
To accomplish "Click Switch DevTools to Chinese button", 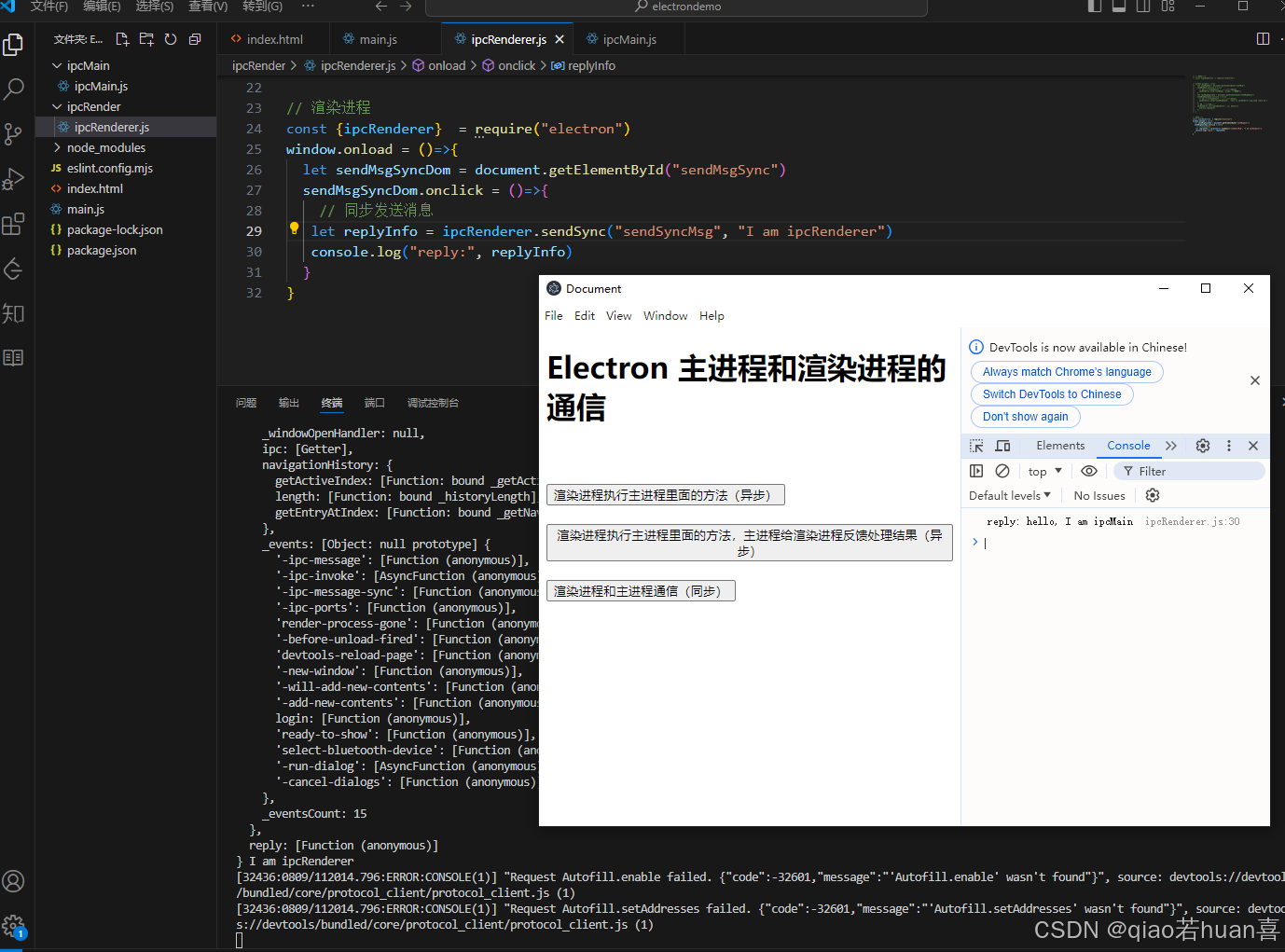I will coord(1052,394).
